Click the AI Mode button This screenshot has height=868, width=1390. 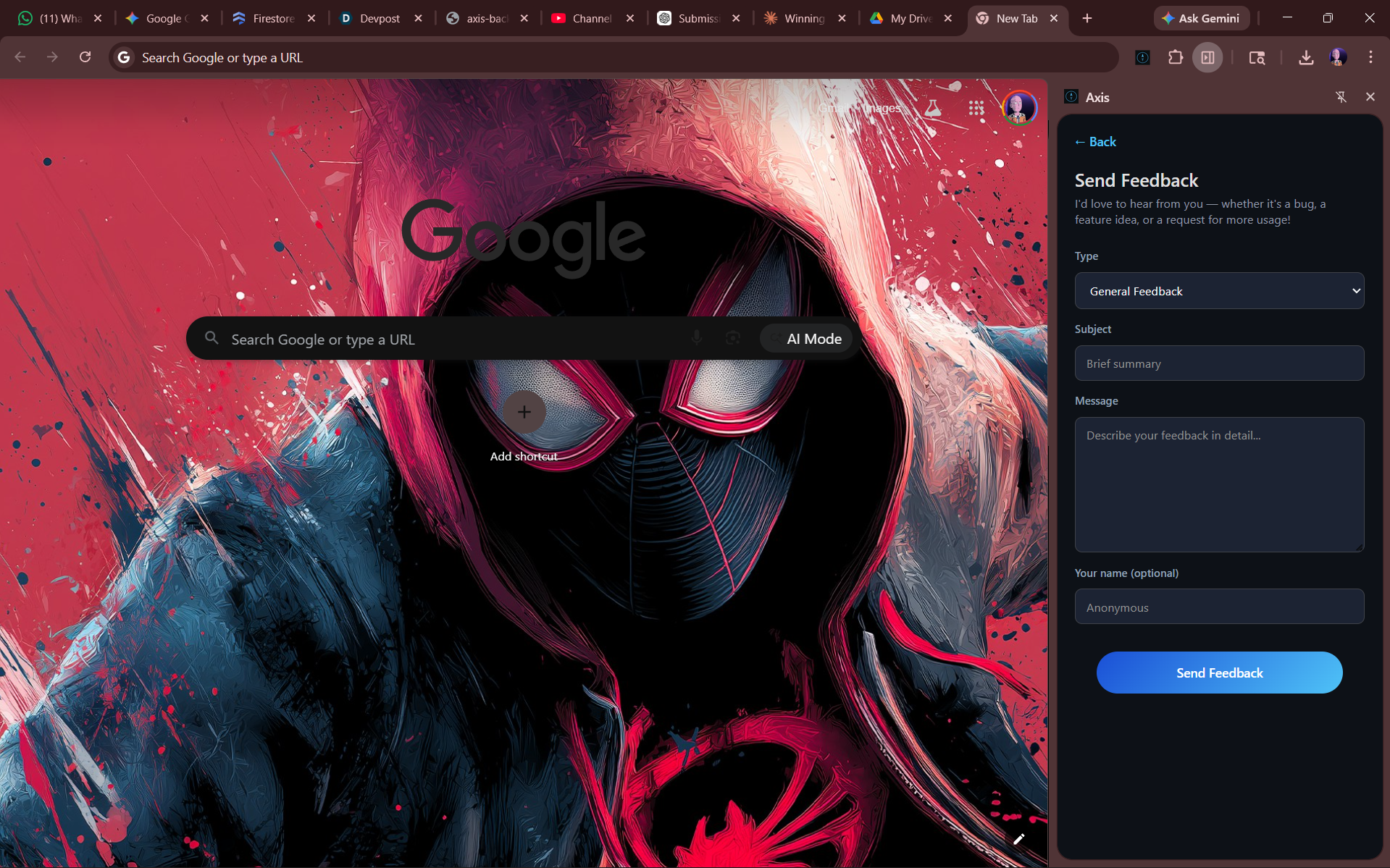[806, 338]
